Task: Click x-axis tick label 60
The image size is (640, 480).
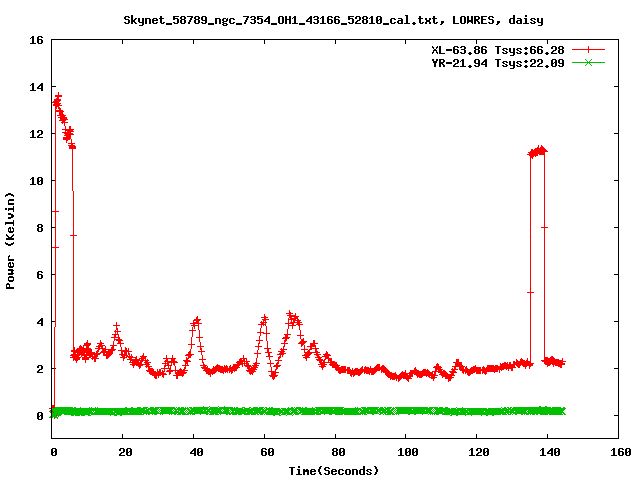Action: 267,452
